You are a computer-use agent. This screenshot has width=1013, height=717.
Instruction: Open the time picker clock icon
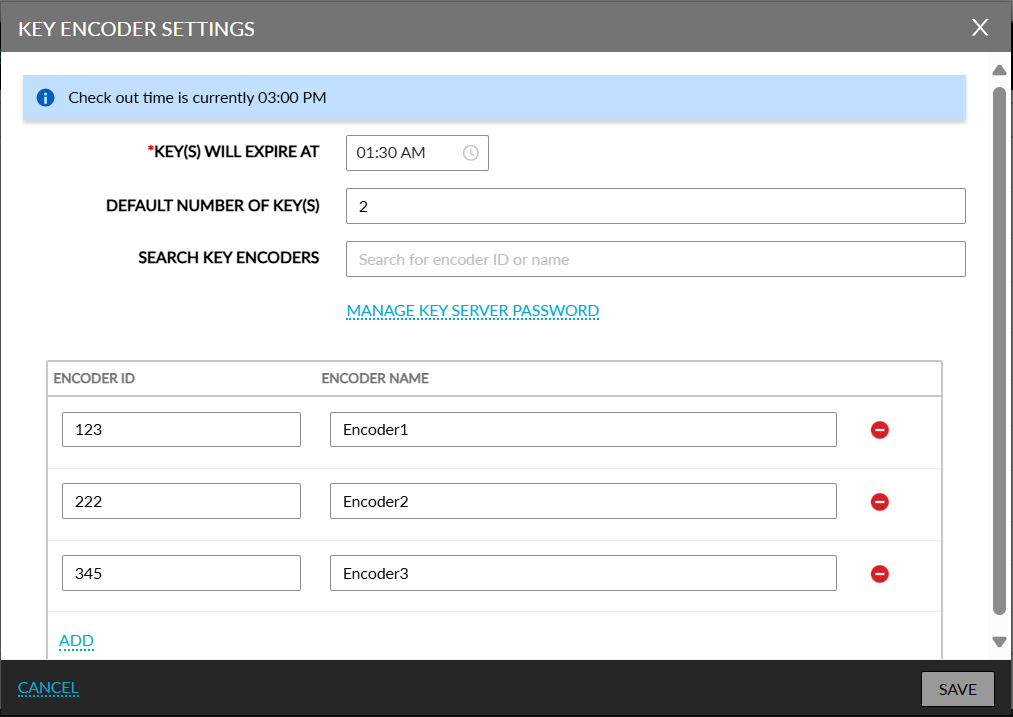(470, 153)
